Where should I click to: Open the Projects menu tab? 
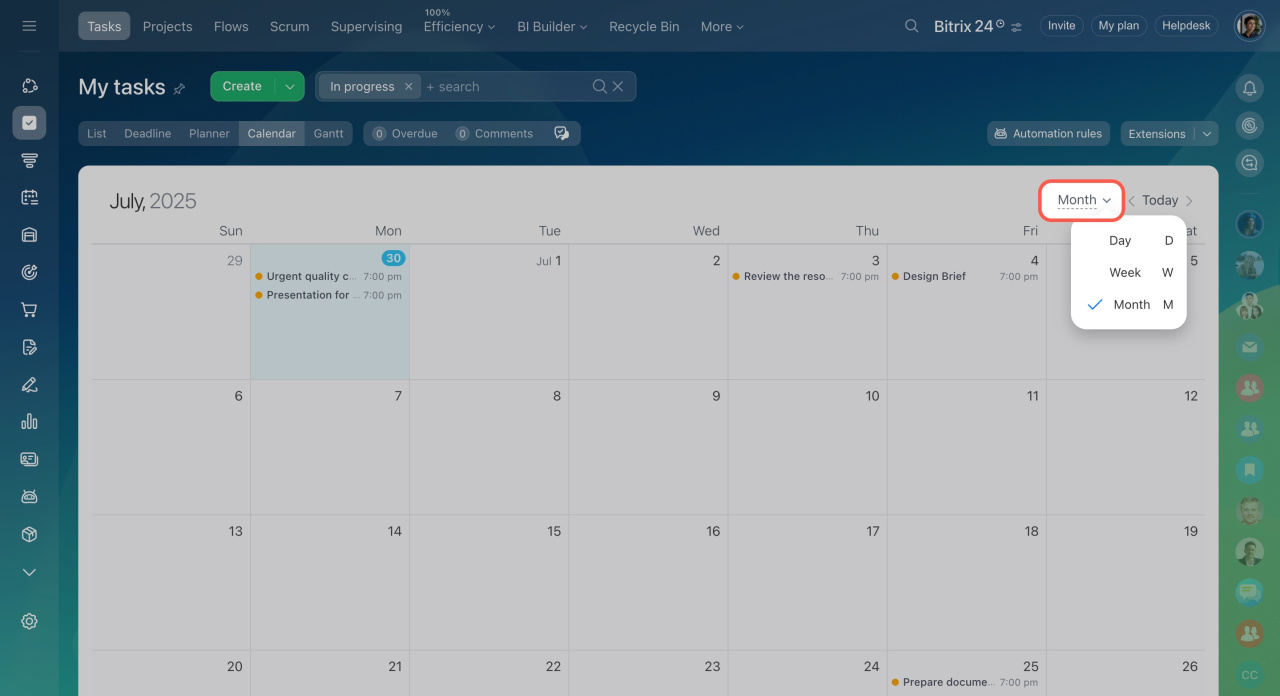(167, 26)
